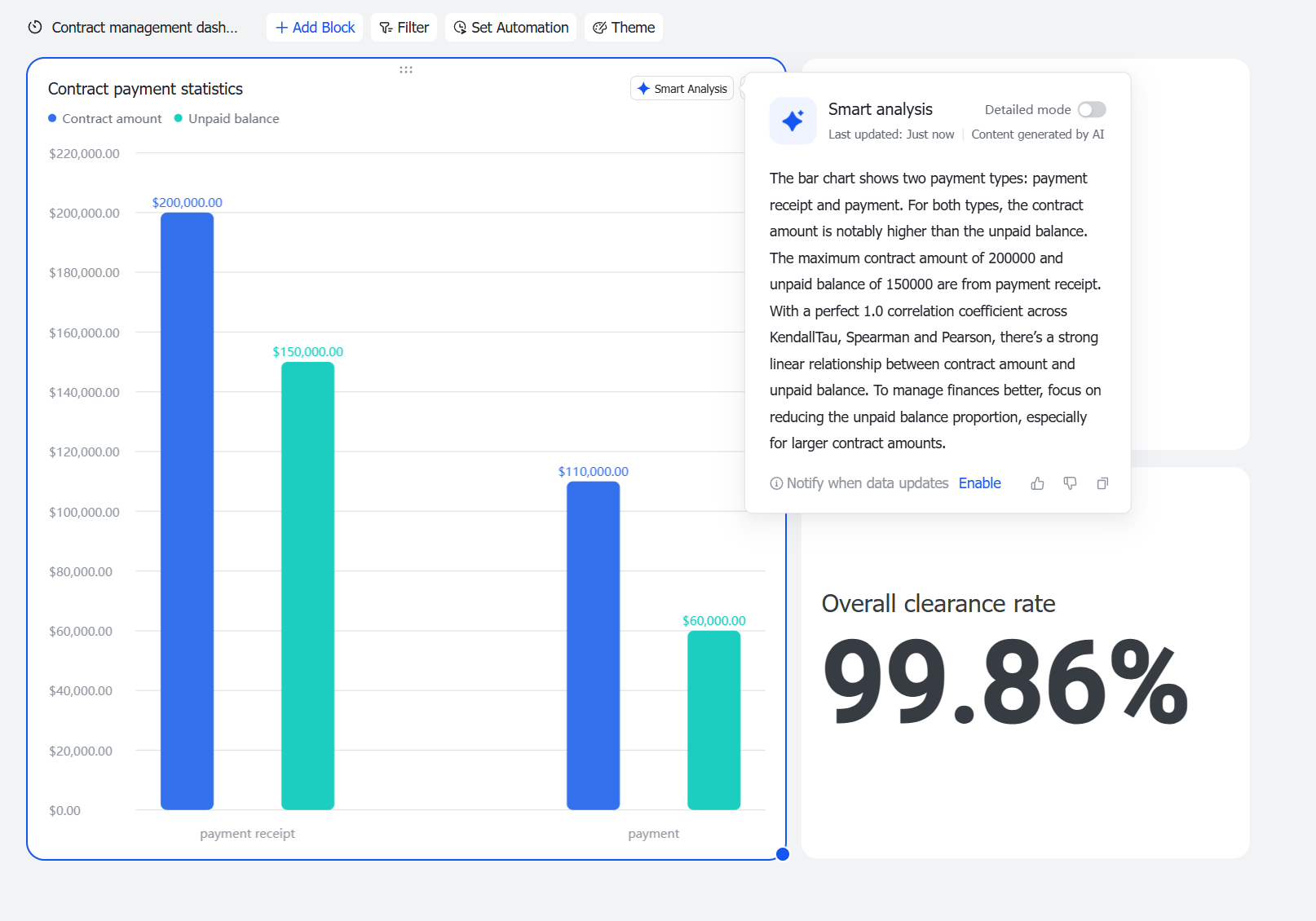Viewport: 1316px width, 921px height.
Task: Open the Filter options
Action: click(404, 28)
